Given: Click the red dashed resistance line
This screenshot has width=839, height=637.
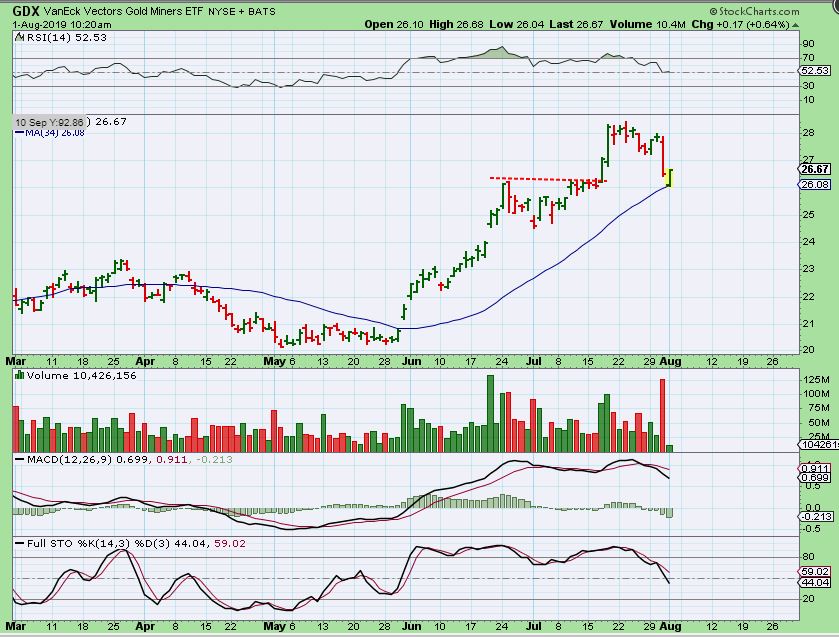Looking at the screenshot, I should [x=548, y=179].
